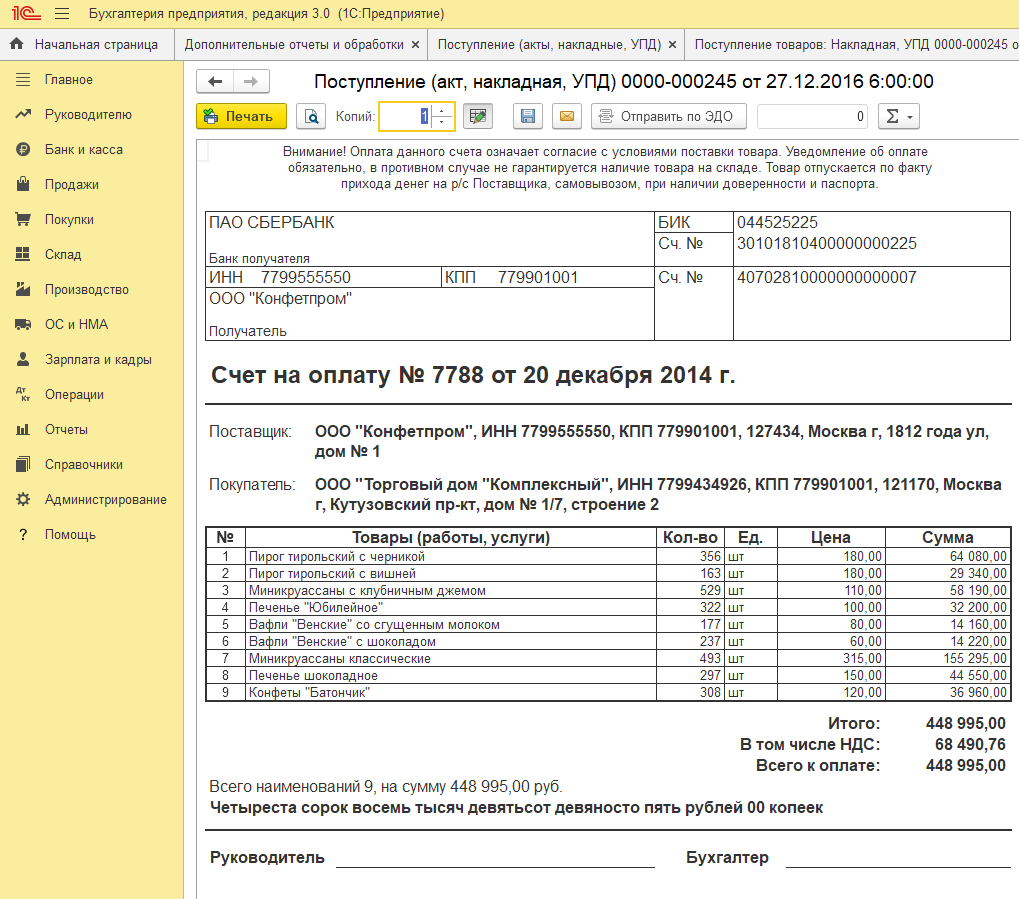Decrease copies with the down stepper arrow
The height and width of the screenshot is (899, 1019).
442,123
